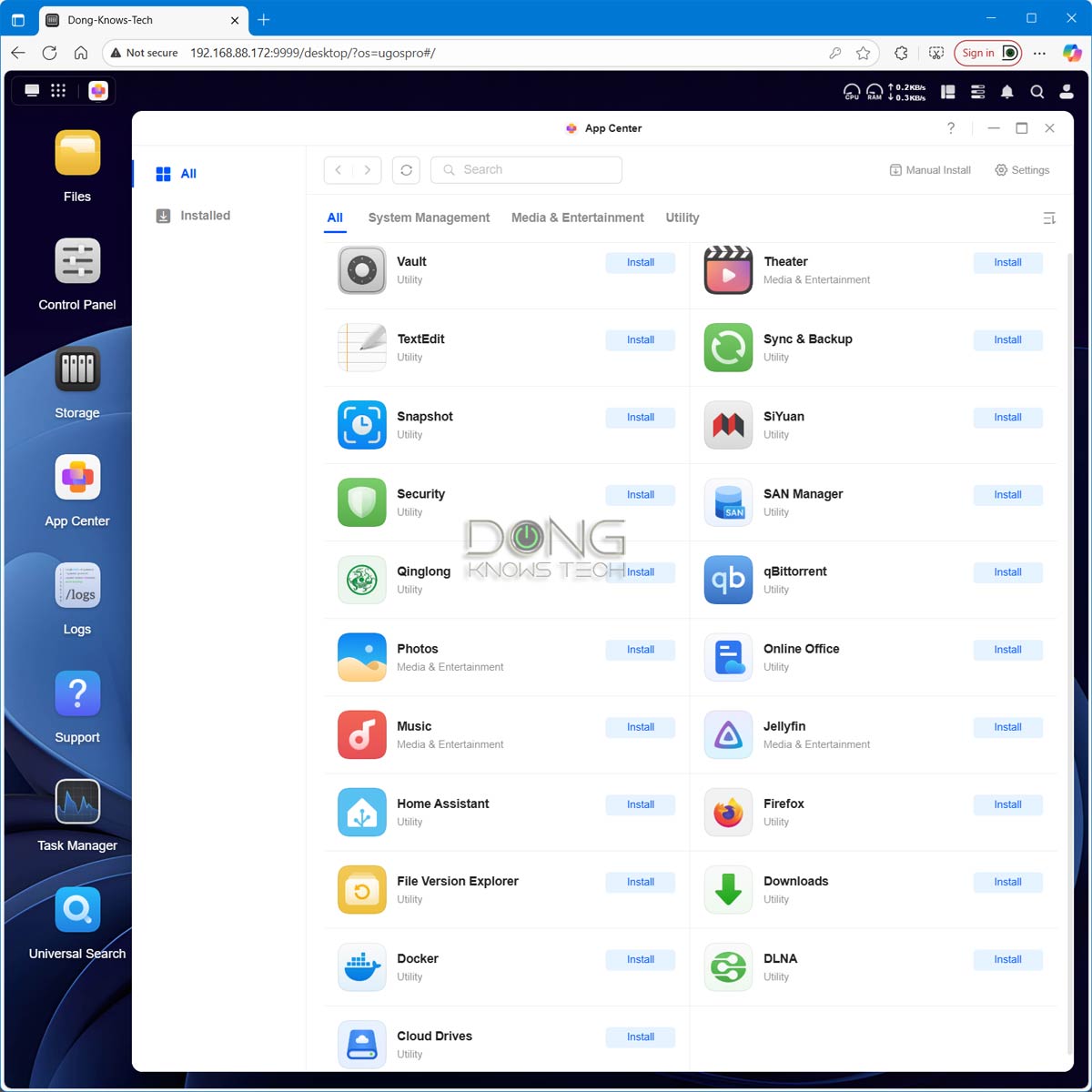Click the Docker app icon
Viewport: 1092px width, 1092px height.
pyautogui.click(x=362, y=966)
